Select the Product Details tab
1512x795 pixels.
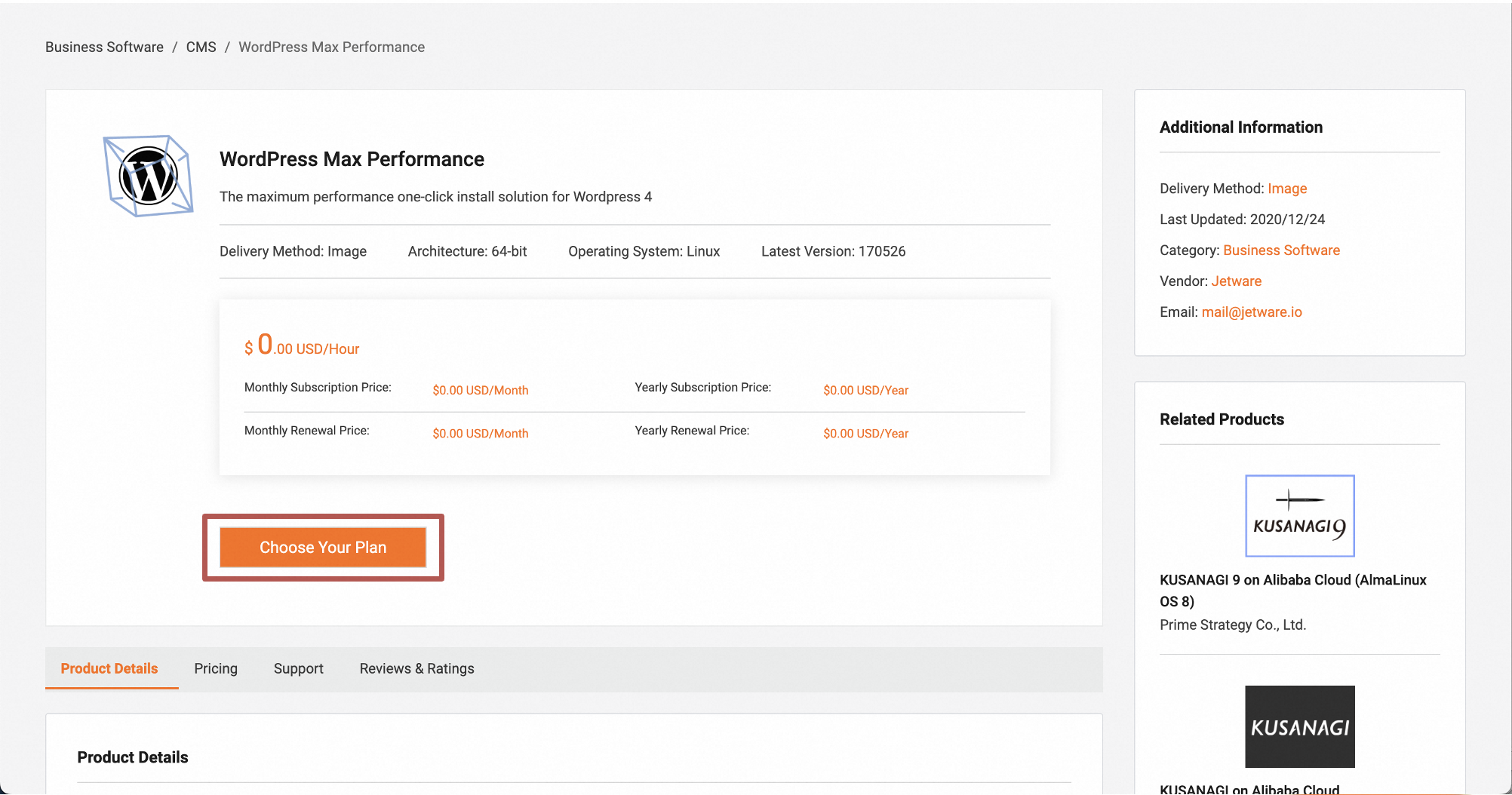[x=109, y=669]
